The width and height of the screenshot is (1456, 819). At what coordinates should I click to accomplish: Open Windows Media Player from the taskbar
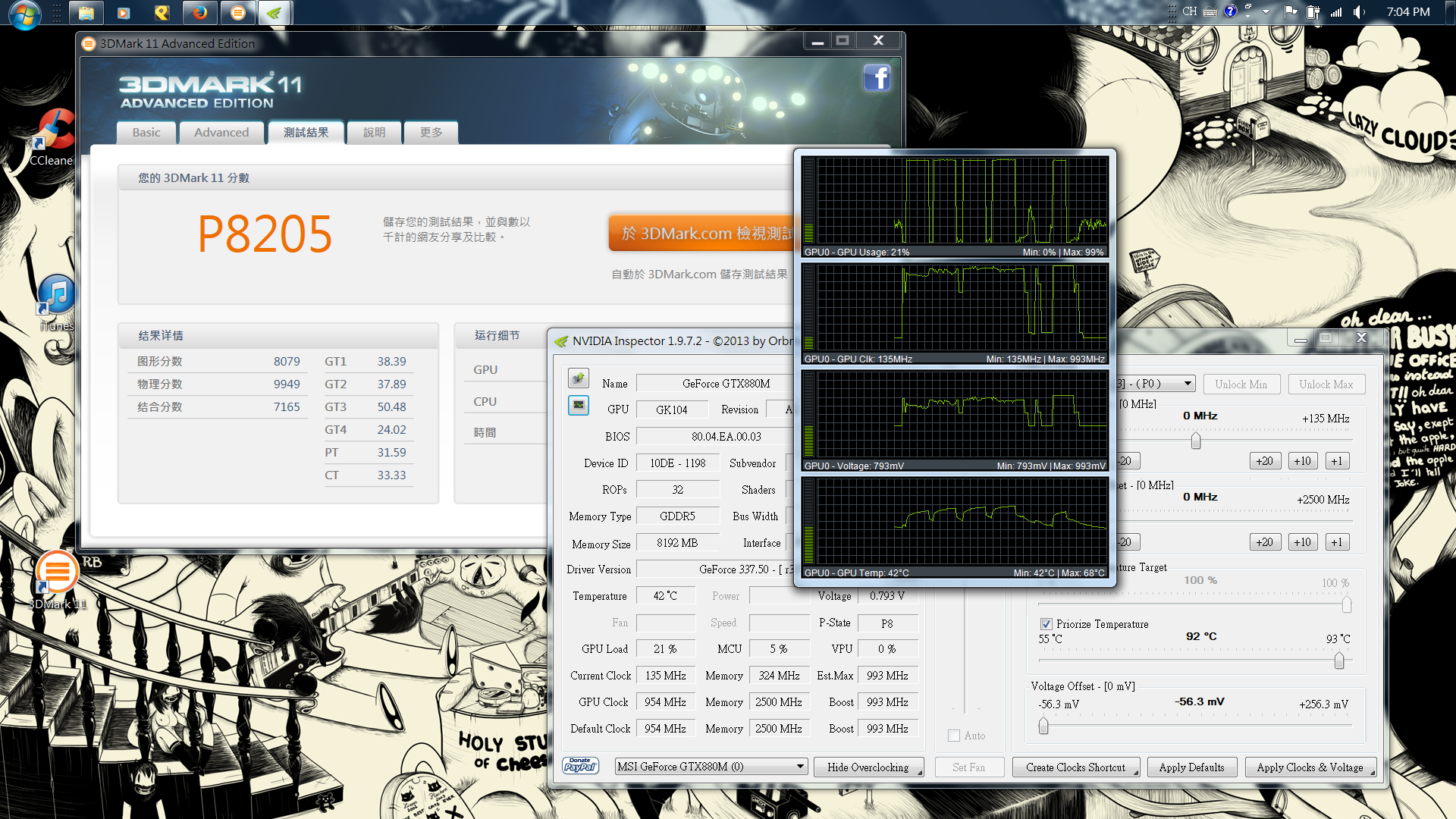[124, 13]
